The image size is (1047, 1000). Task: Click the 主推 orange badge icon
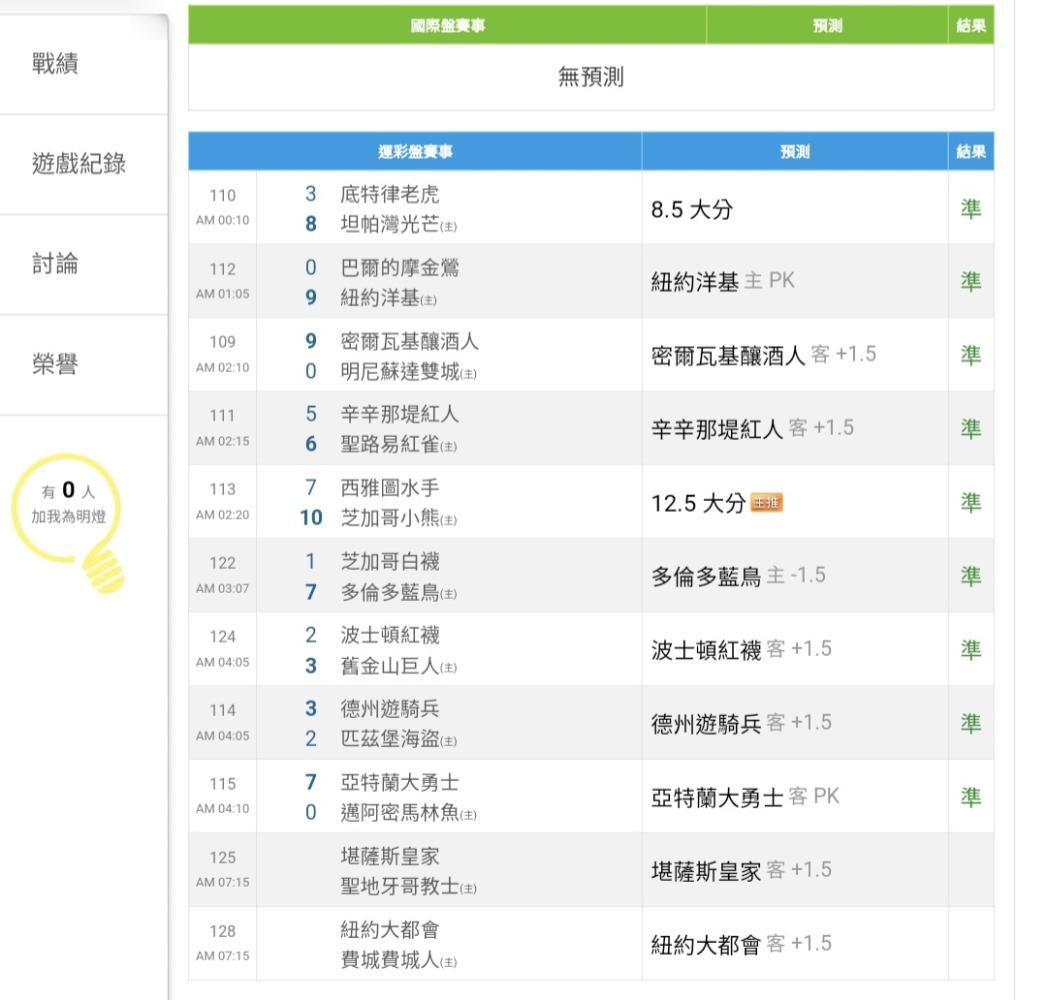pos(767,503)
